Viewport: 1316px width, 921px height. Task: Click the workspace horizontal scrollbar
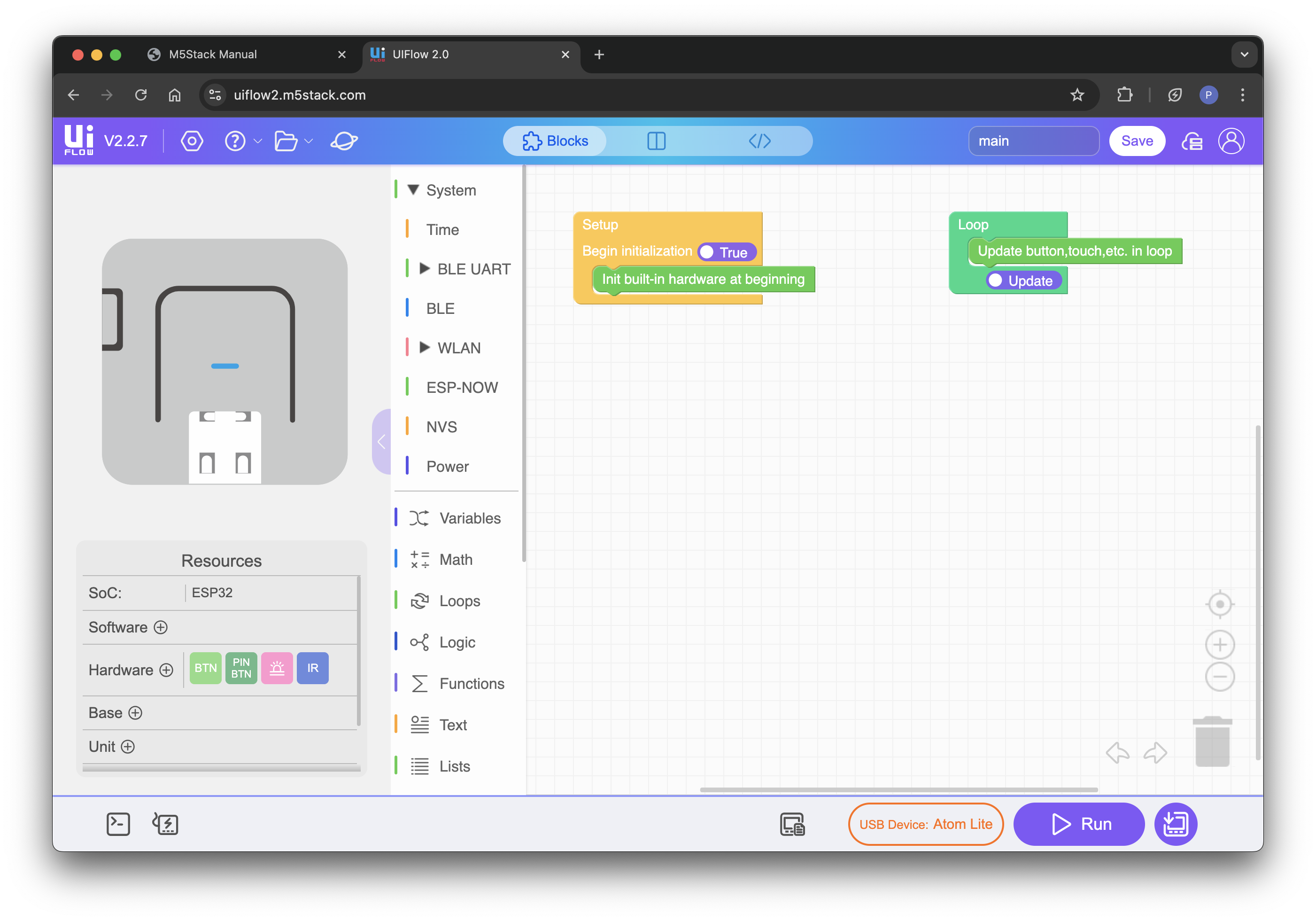pyautogui.click(x=899, y=790)
